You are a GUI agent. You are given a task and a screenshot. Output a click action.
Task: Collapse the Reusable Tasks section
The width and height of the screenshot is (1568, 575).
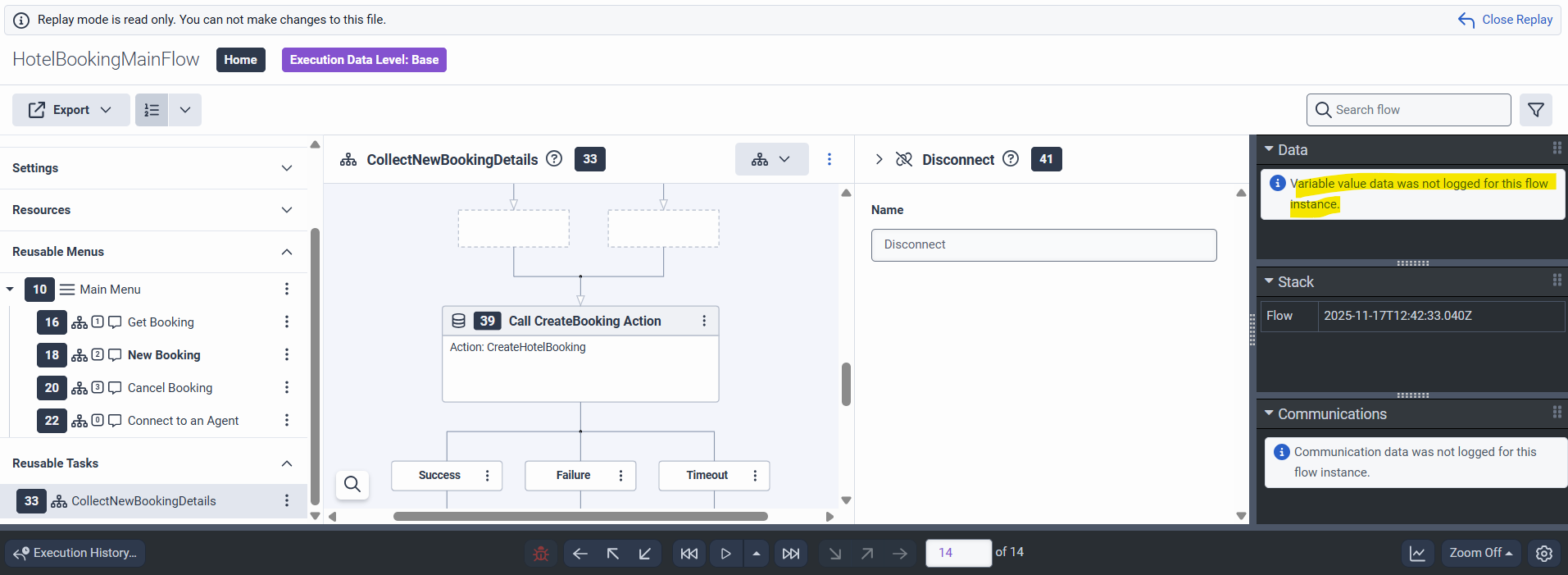click(153, 463)
